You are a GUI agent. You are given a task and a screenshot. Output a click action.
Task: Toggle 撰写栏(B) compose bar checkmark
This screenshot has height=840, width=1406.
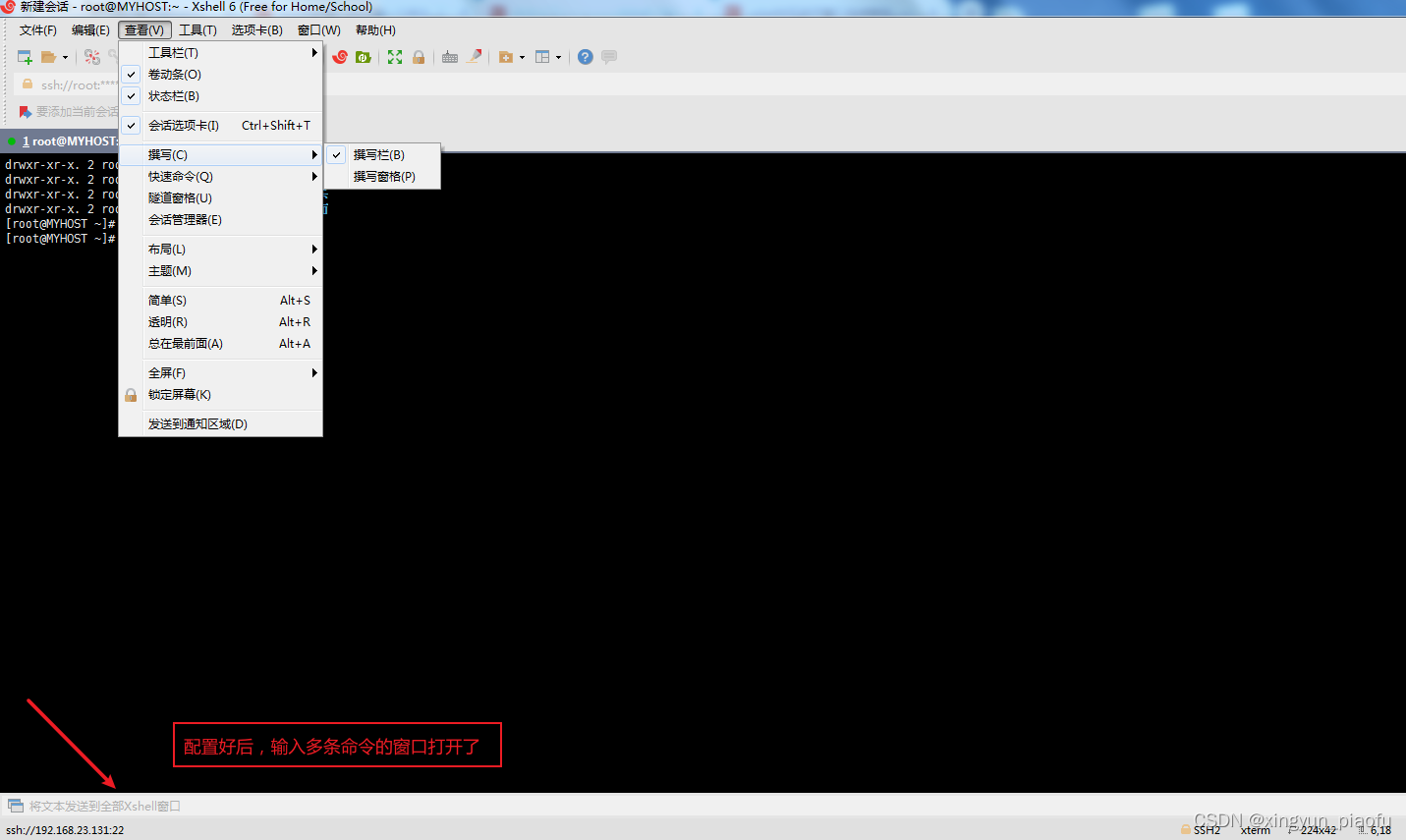pos(336,155)
